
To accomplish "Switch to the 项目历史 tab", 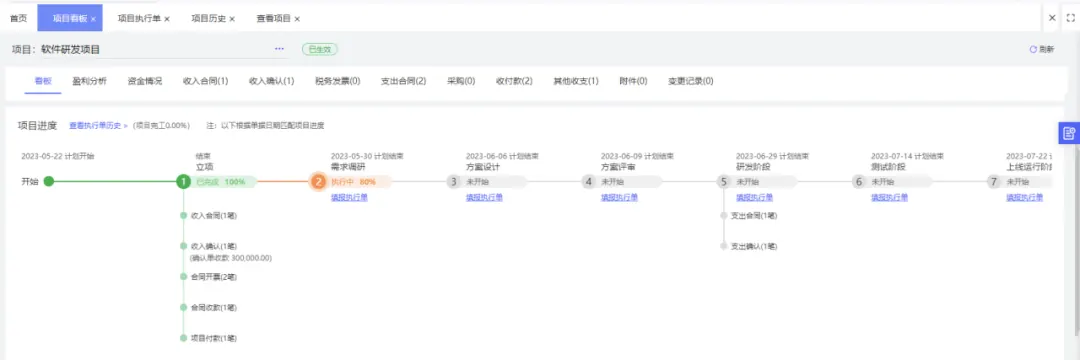I will pos(209,19).
